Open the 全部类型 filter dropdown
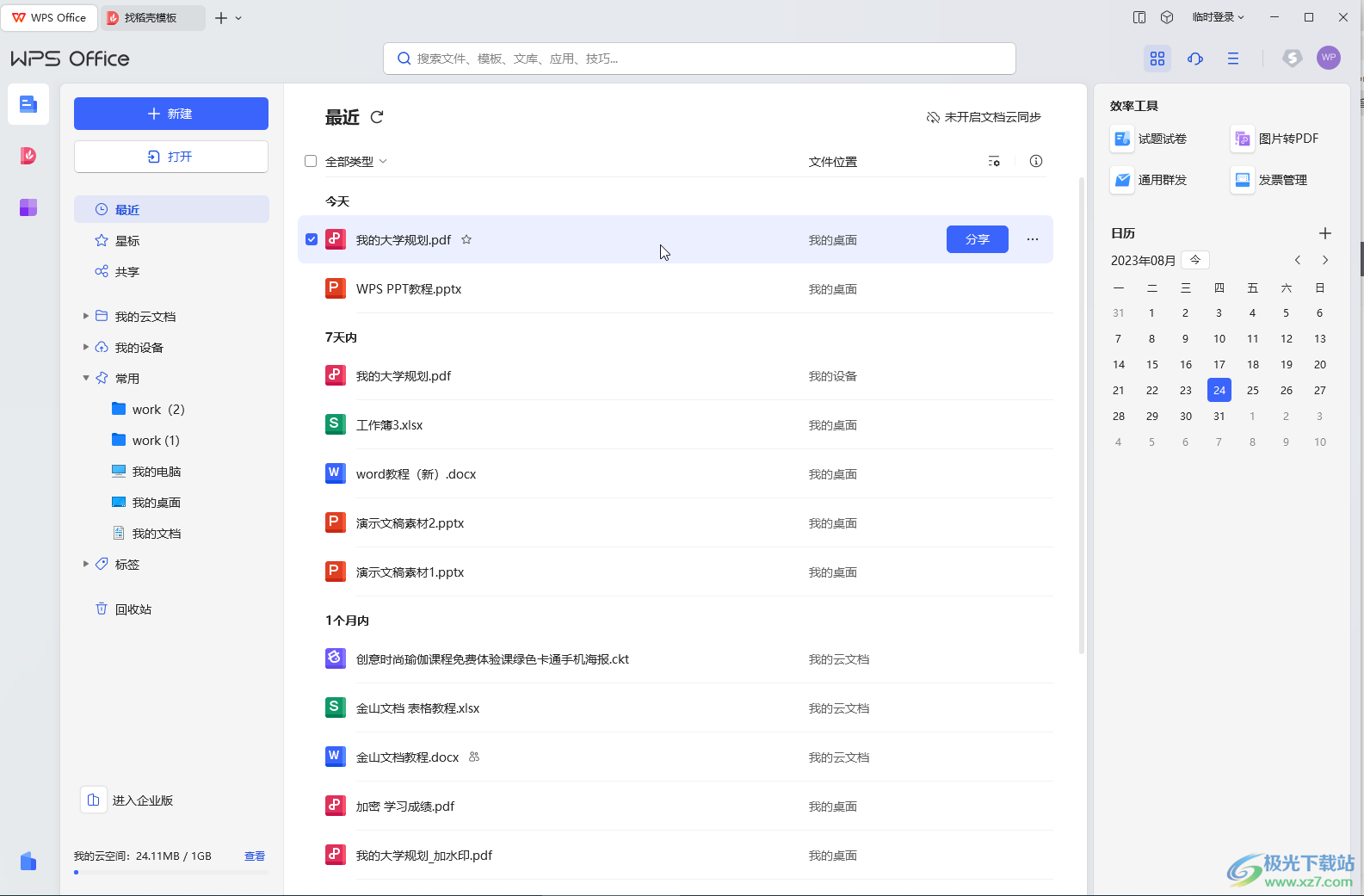Viewport: 1364px width, 896px height. pos(356,161)
